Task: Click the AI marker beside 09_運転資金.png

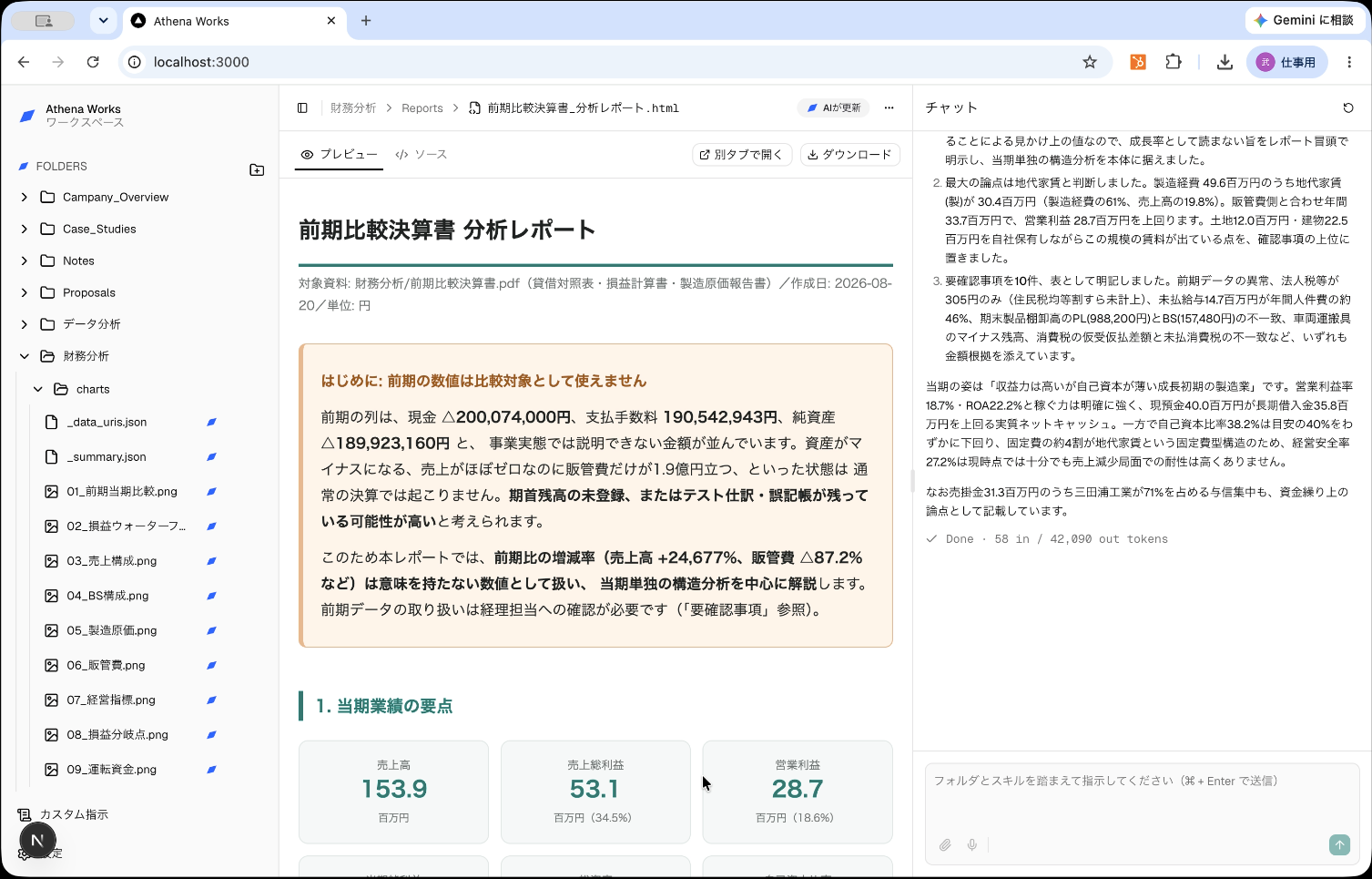Action: (x=211, y=769)
